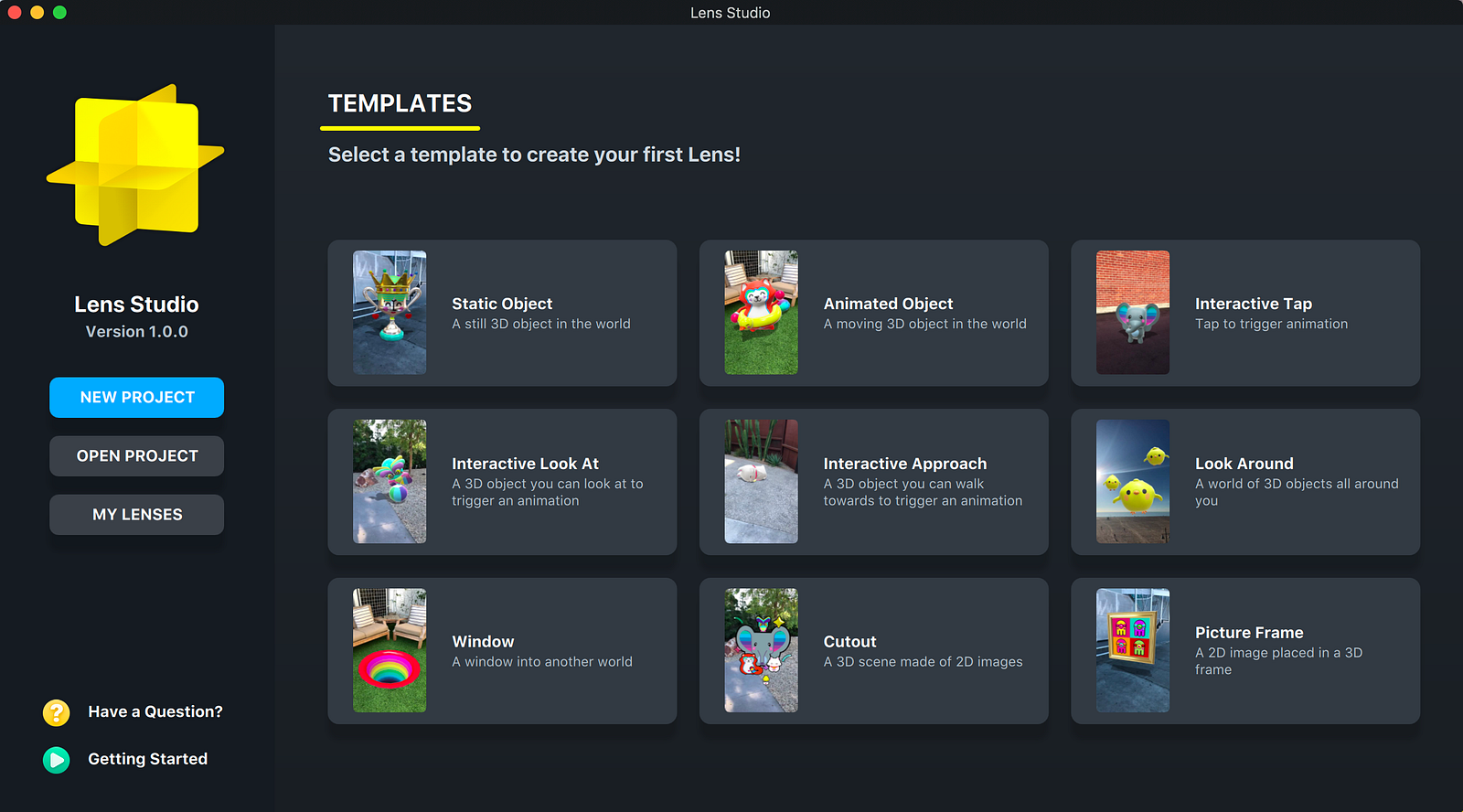Image resolution: width=1463 pixels, height=812 pixels.
Task: Pick the Cutout template title
Action: [x=849, y=642]
